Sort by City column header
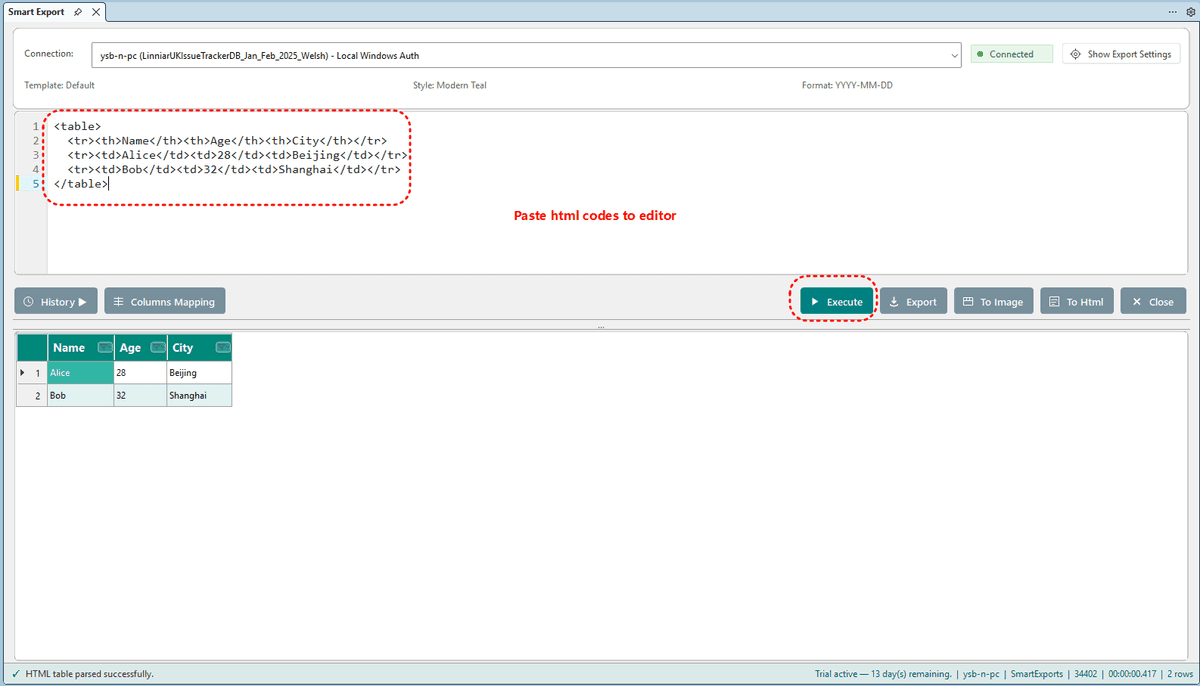Image resolution: width=1200 pixels, height=686 pixels. 183,348
